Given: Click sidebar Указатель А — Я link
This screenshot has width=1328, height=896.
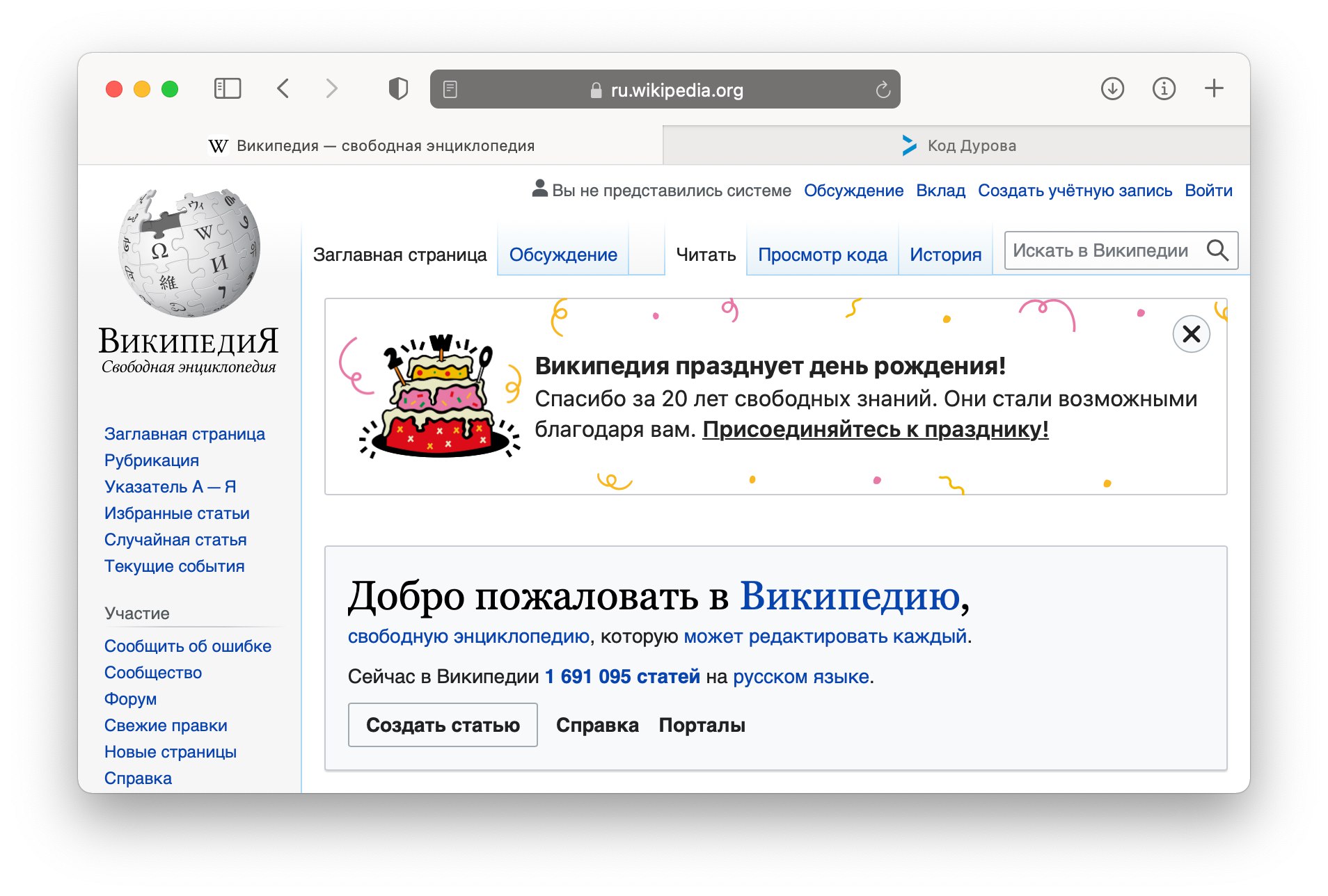Looking at the screenshot, I should 171,487.
